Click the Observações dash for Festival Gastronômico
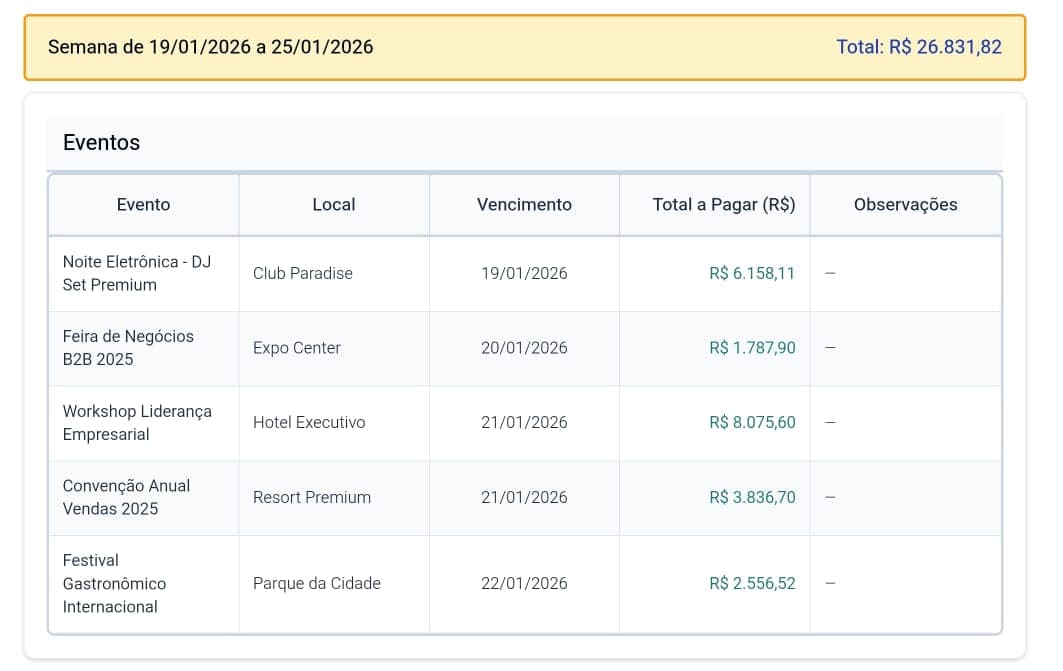 click(829, 583)
